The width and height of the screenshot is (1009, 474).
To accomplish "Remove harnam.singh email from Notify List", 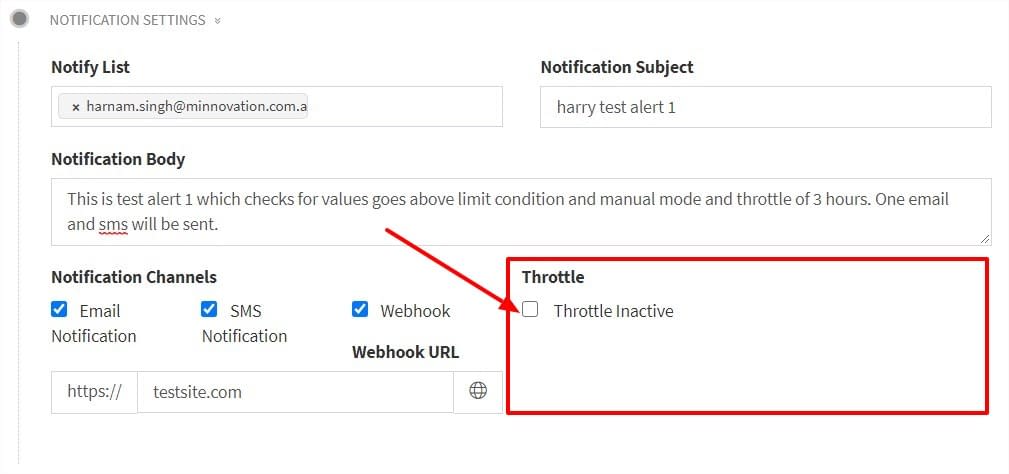I will (x=75, y=107).
